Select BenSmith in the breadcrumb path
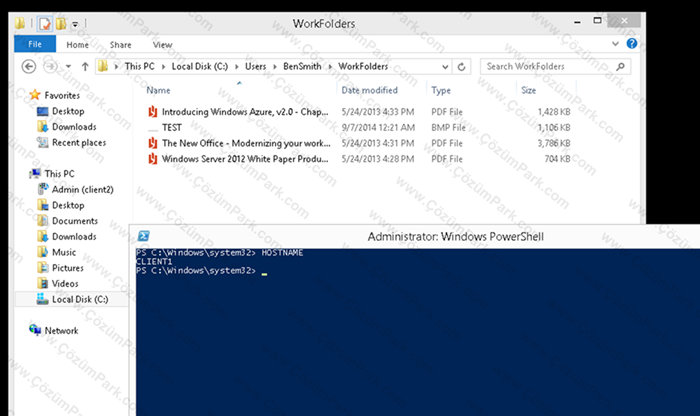 click(302, 67)
